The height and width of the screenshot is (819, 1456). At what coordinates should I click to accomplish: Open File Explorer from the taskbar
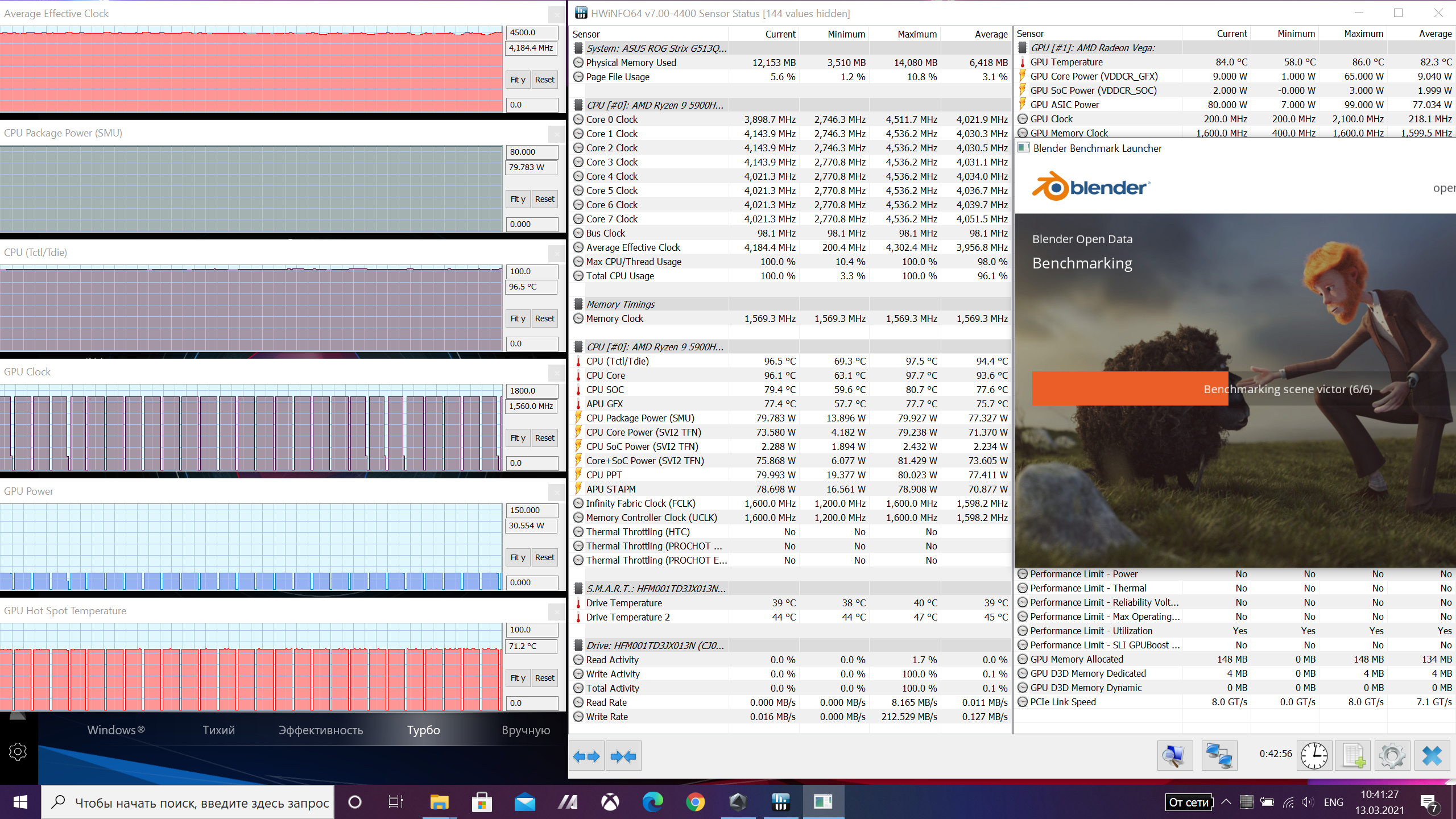pos(439,803)
